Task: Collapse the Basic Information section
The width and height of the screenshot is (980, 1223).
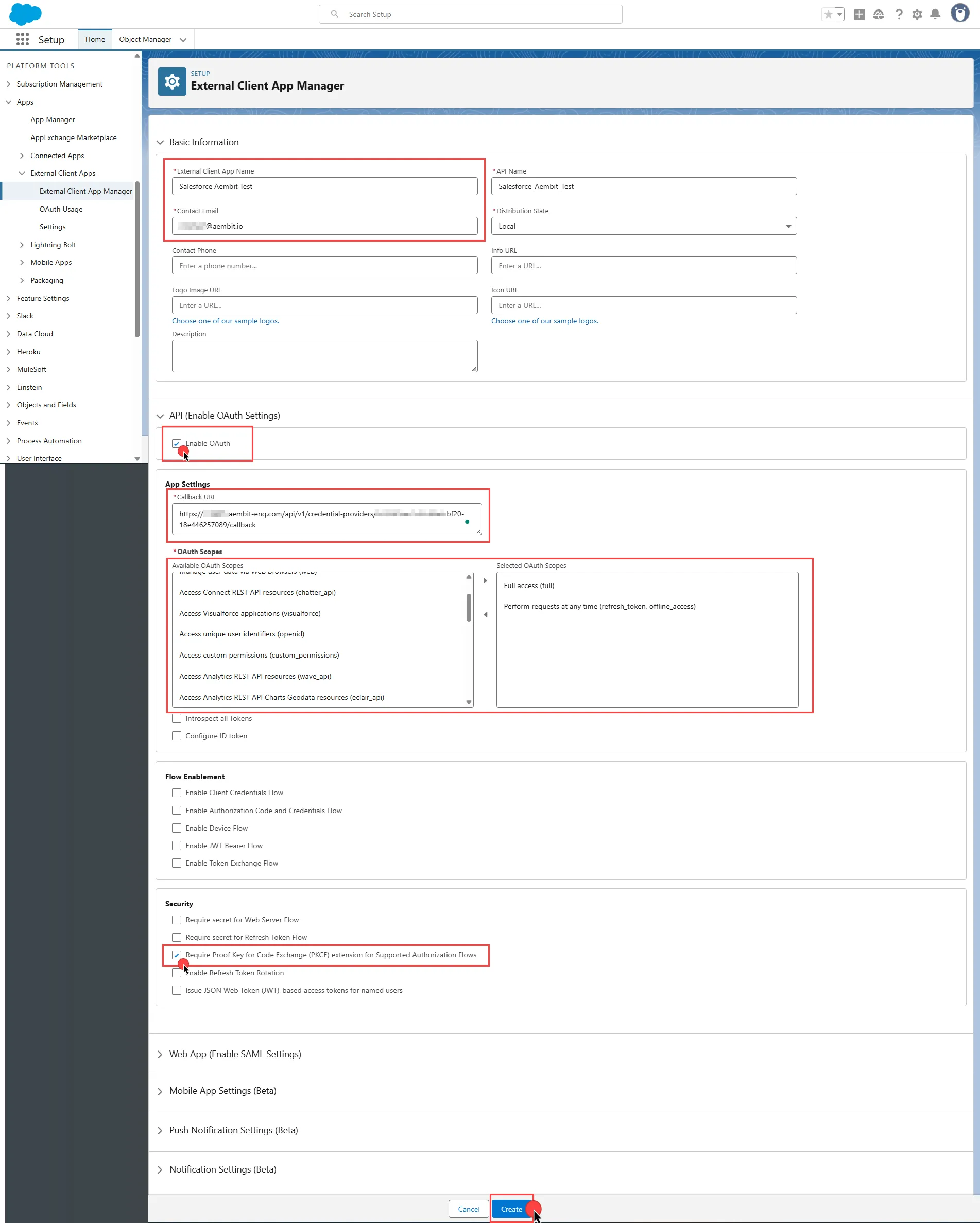Action: point(161,142)
